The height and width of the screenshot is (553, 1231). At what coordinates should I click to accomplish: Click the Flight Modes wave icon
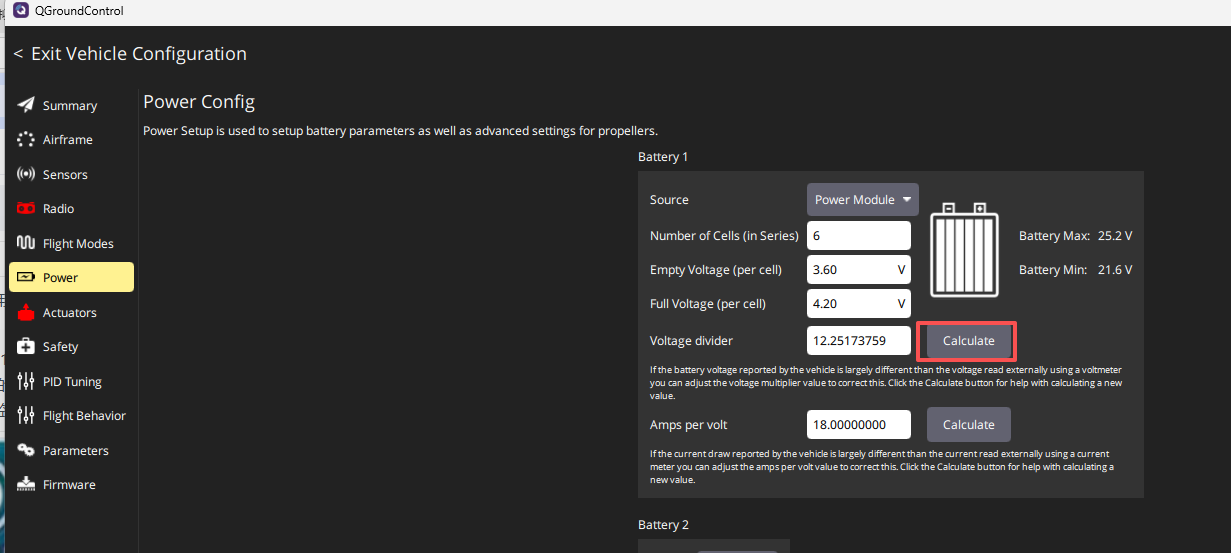(x=26, y=243)
